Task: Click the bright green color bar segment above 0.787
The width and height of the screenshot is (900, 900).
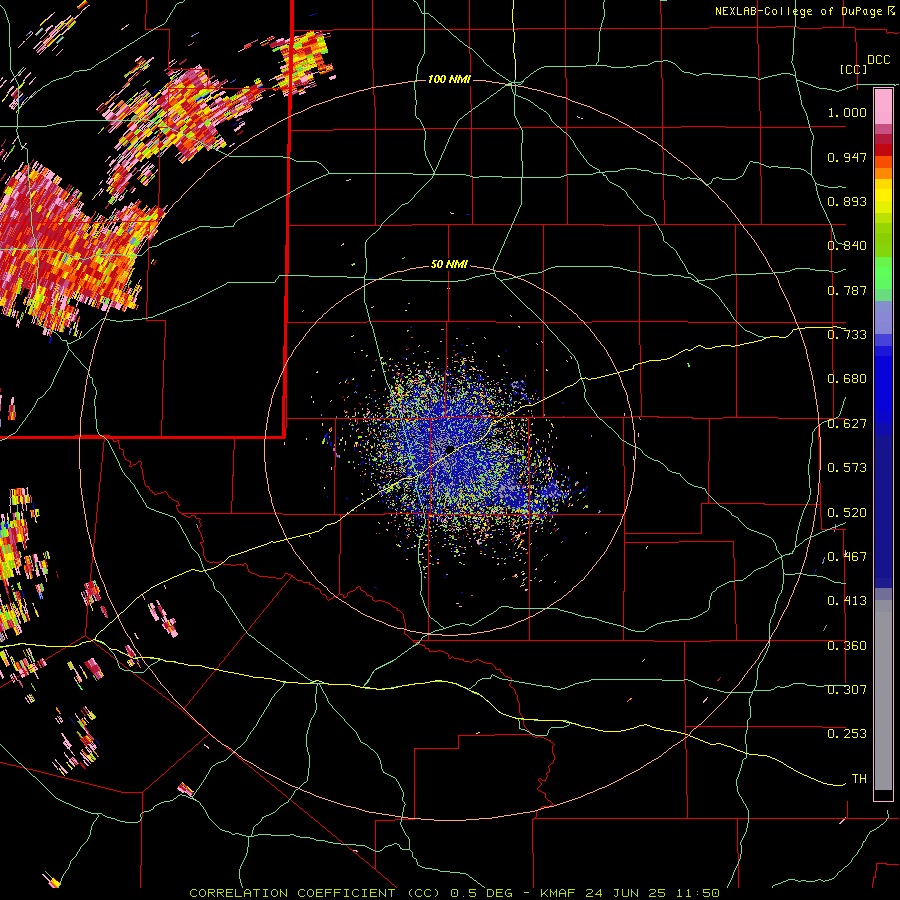Action: [x=883, y=273]
